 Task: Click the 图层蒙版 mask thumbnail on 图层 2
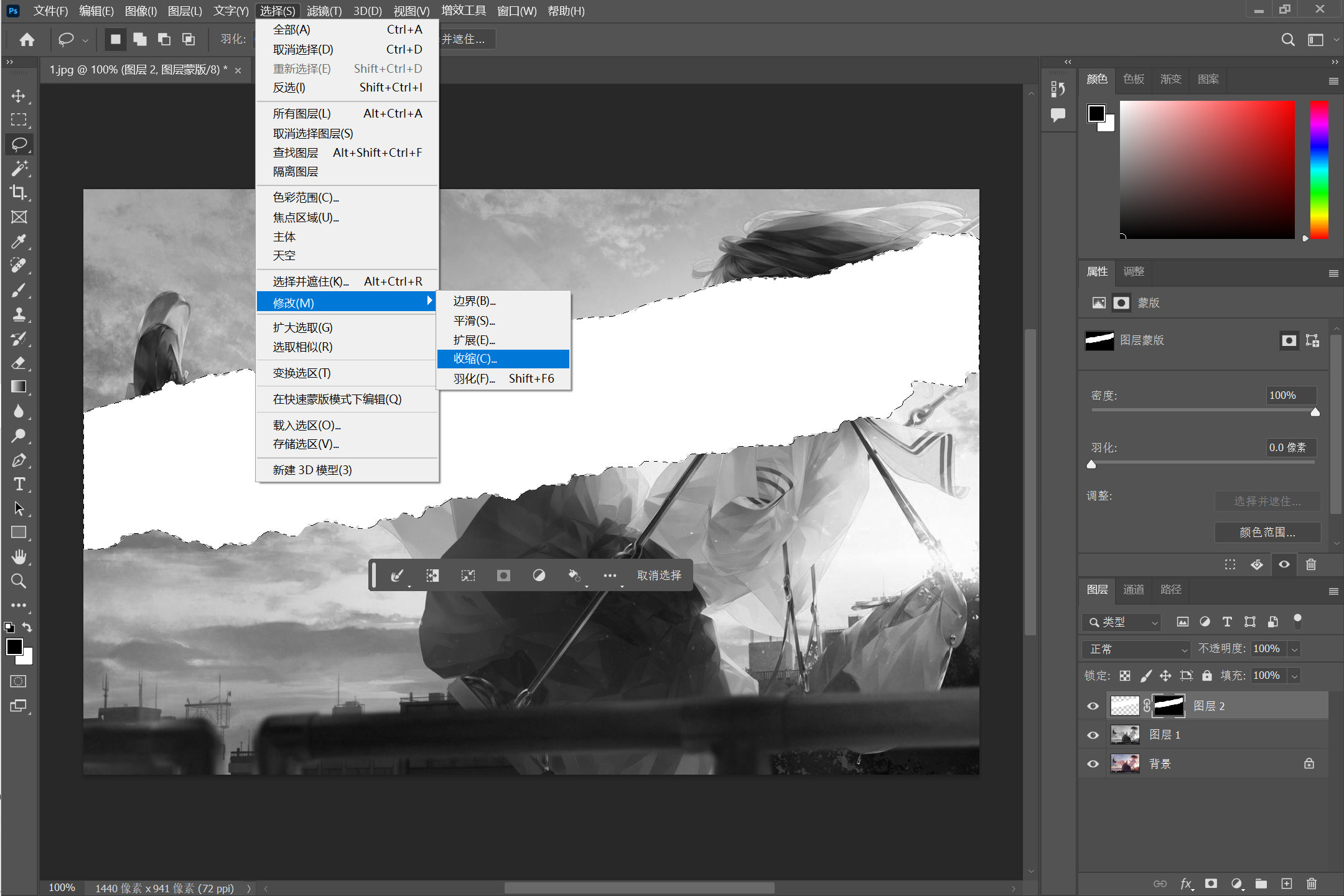click(x=1169, y=706)
